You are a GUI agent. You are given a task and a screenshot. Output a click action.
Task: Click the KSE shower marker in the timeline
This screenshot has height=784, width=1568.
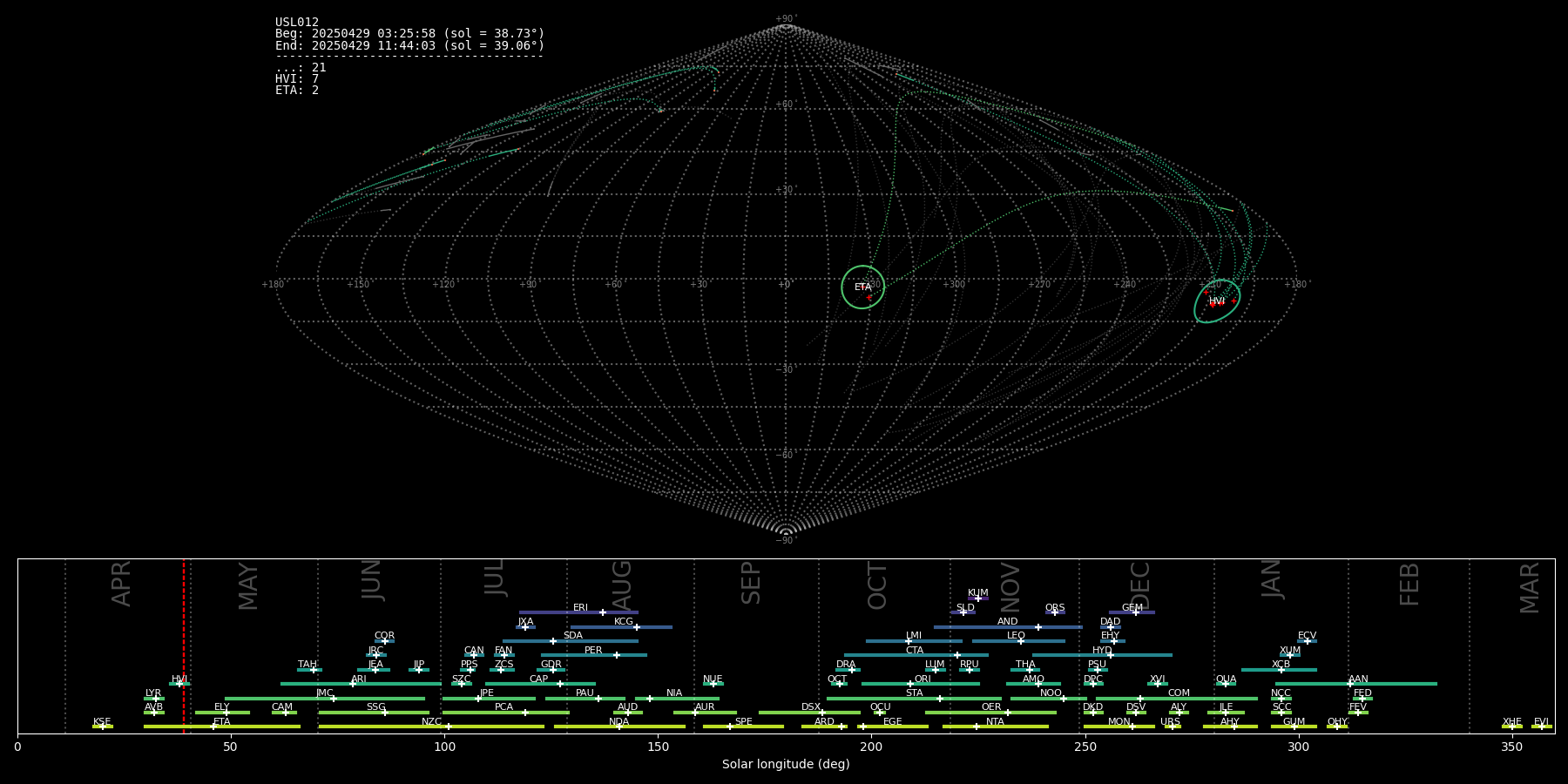click(x=103, y=727)
